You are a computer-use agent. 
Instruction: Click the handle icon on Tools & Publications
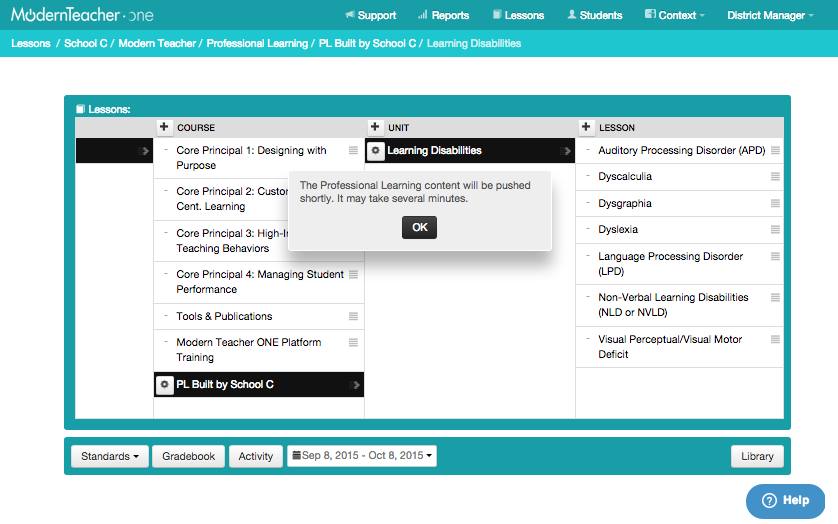(353, 316)
